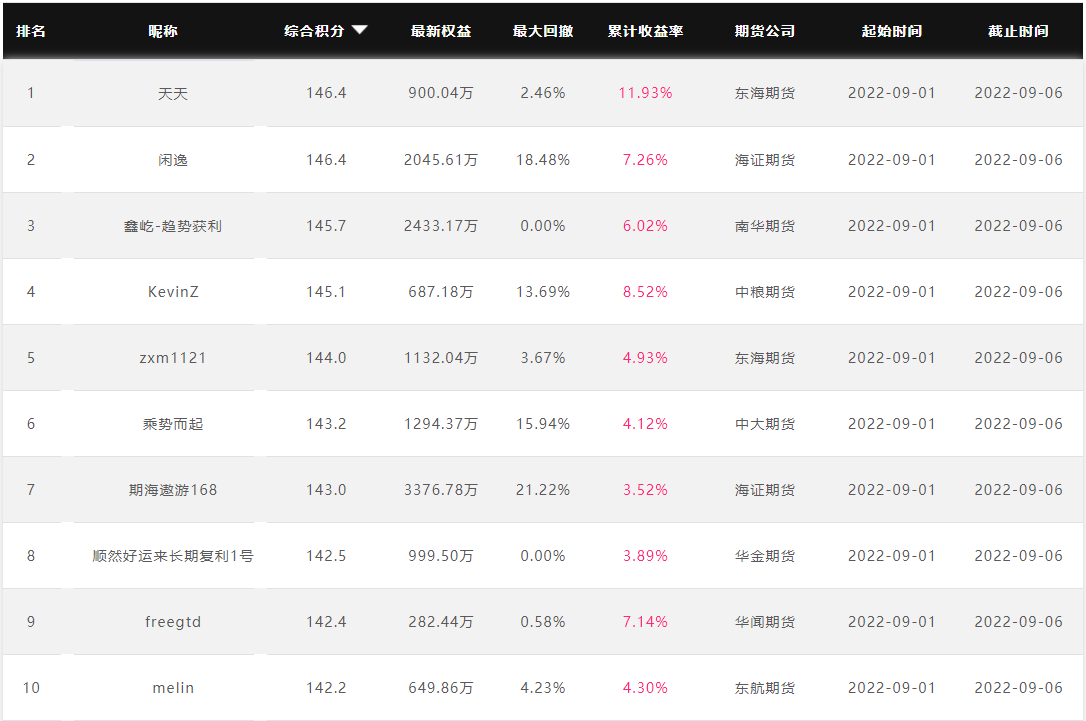Select nickname 鑫屹-趋势获利

coord(173,226)
